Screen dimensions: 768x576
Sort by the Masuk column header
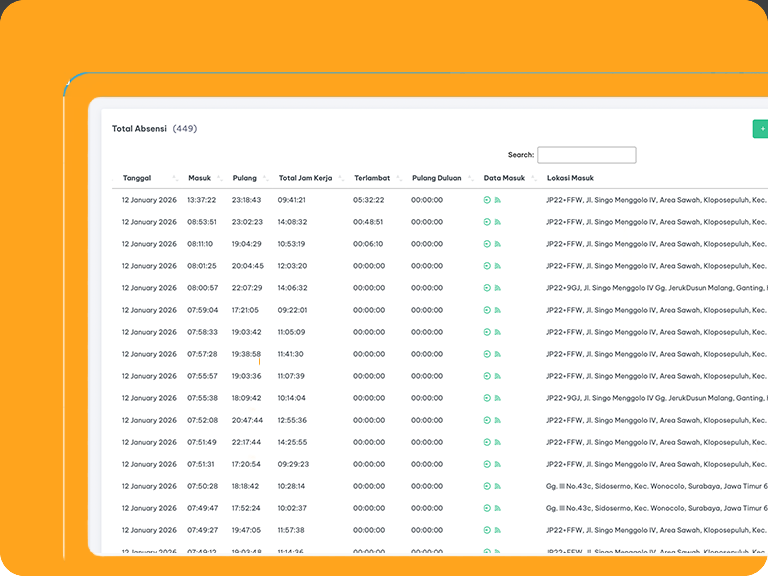click(199, 178)
